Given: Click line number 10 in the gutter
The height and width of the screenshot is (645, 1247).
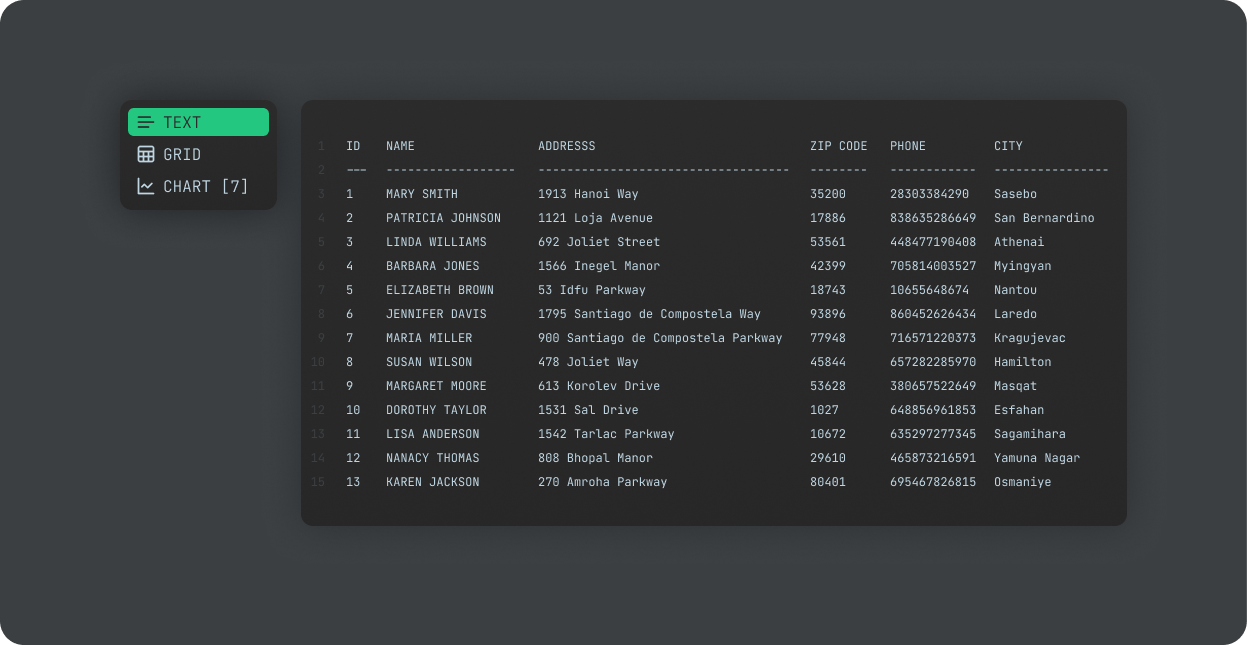Looking at the screenshot, I should tap(318, 361).
